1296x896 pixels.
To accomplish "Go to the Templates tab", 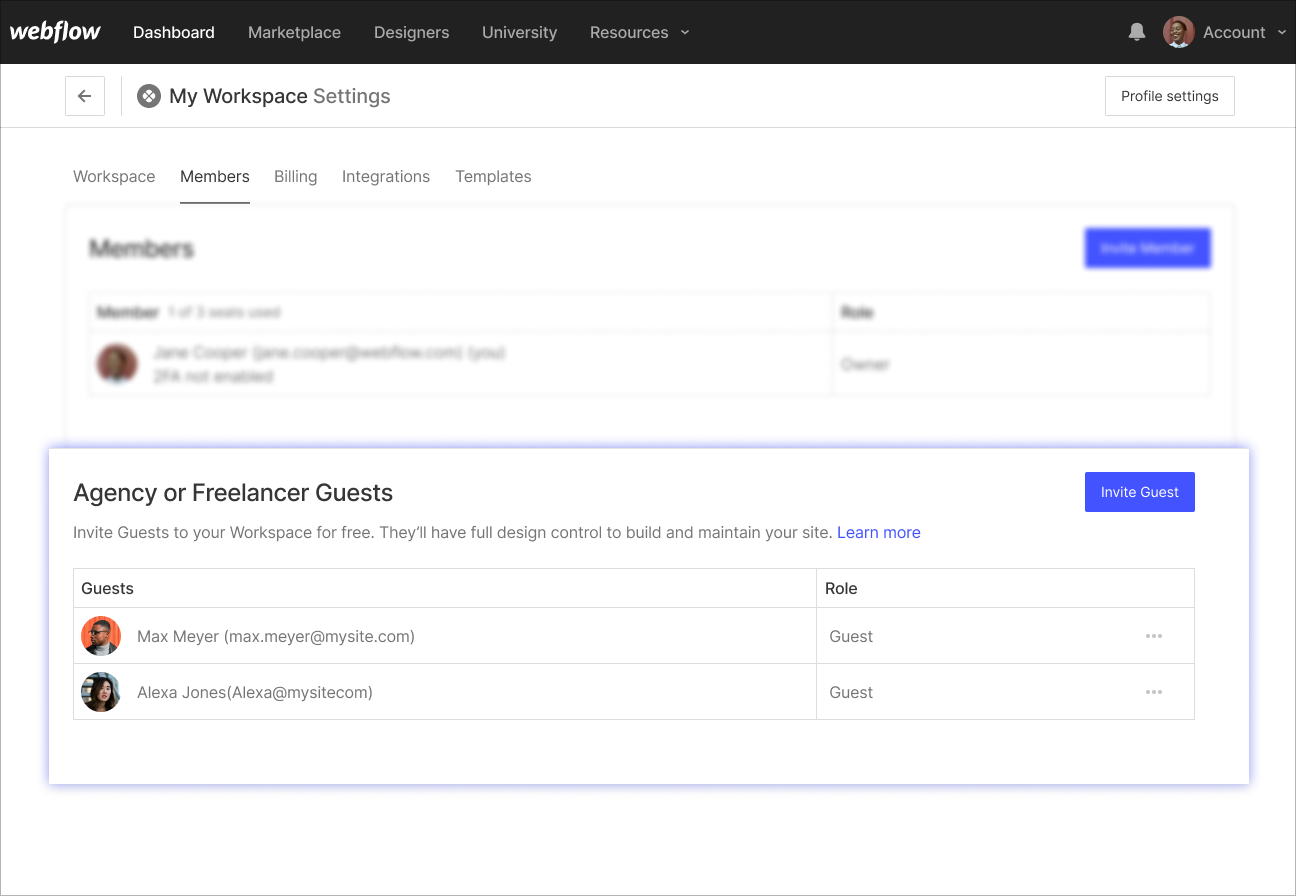I will coord(493,176).
